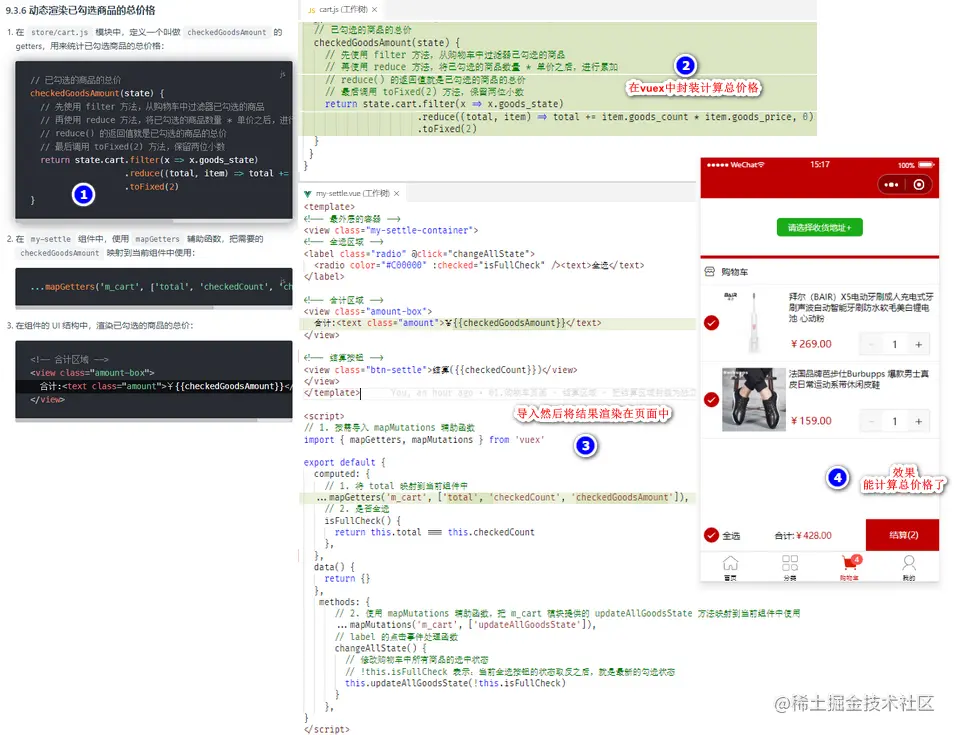This screenshot has width=956, height=735.
Task: Close the cart.js editor tab
Action: coord(374,10)
